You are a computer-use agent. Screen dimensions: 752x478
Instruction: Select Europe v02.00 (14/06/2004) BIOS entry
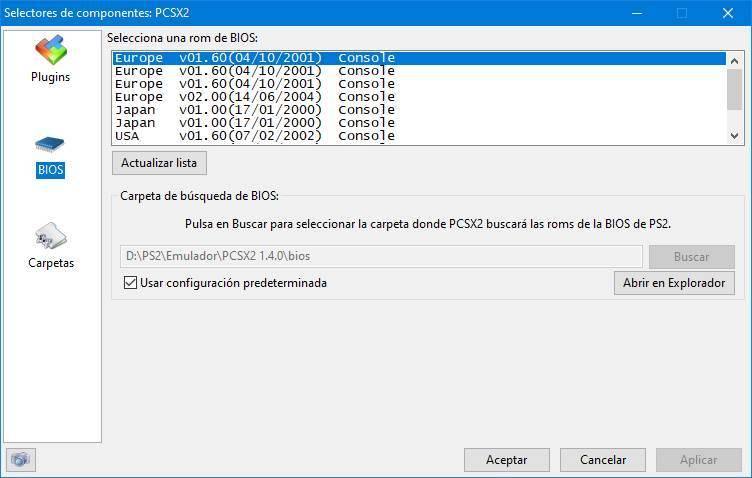(419, 97)
